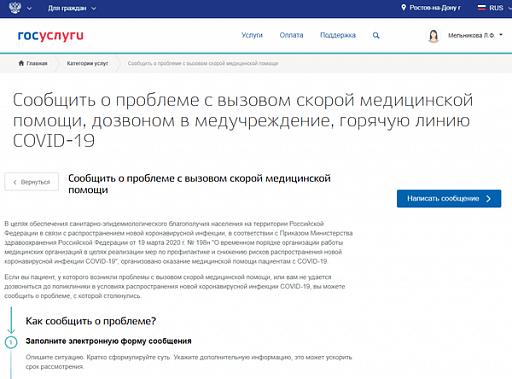Click the paragraph starting 'В целях обеспечения'
This screenshot has height=379, width=512.
pos(178,242)
